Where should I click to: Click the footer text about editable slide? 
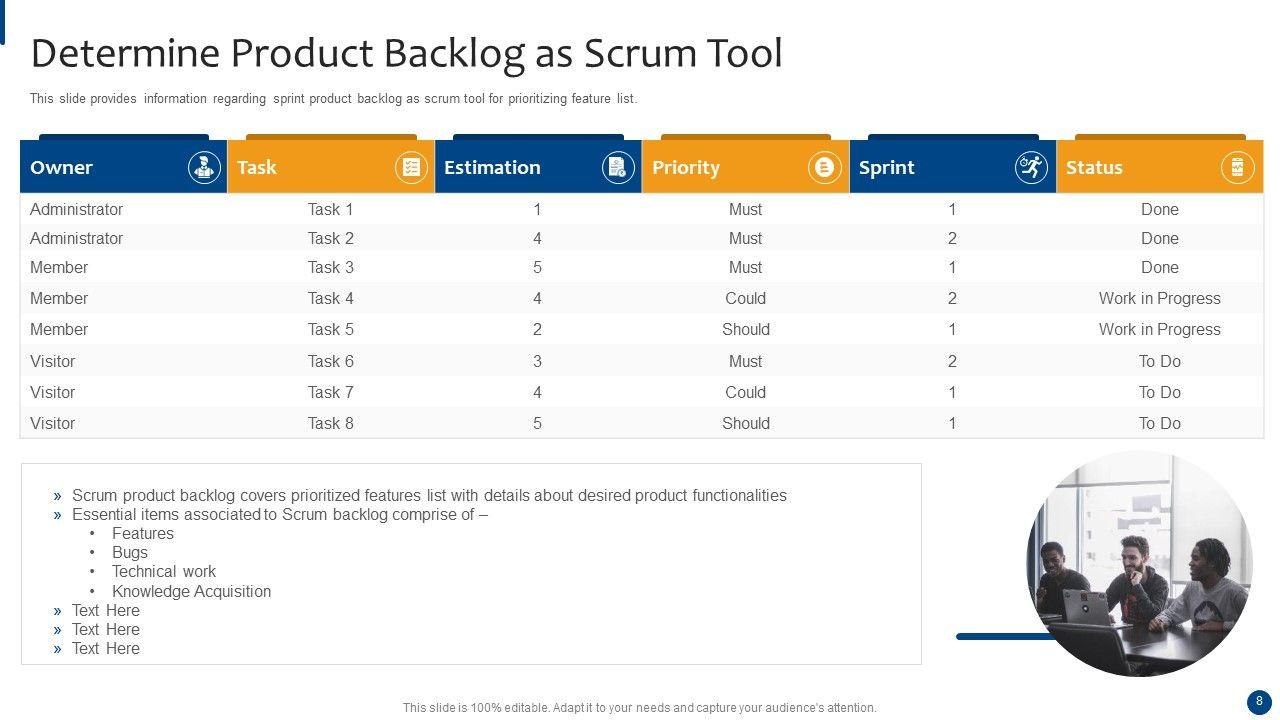(x=639, y=707)
